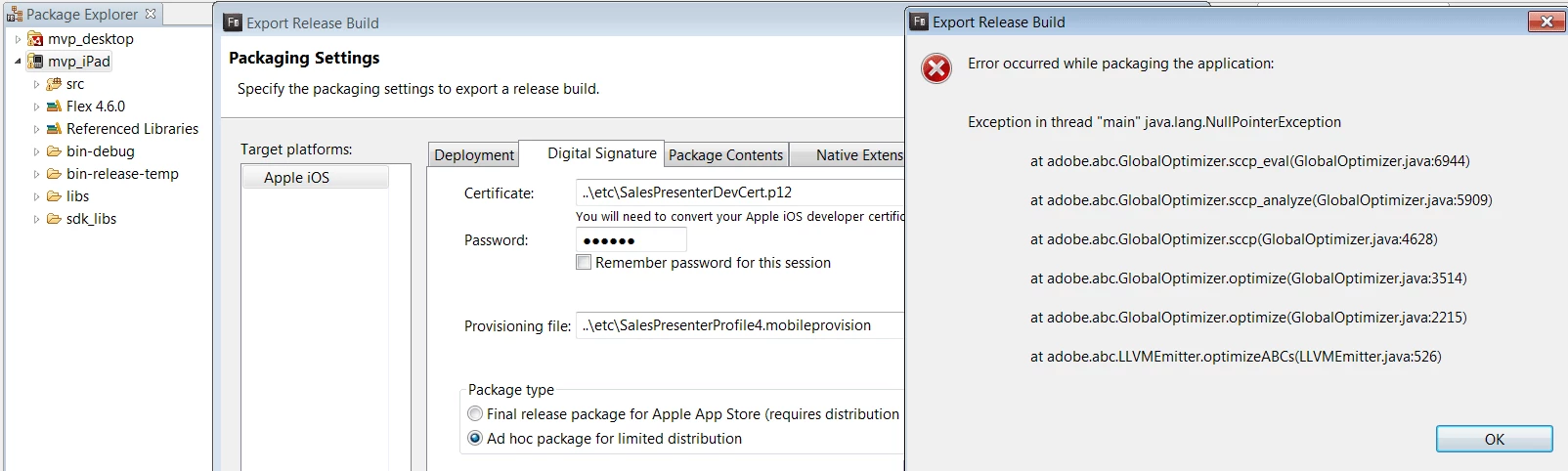Image resolution: width=1568 pixels, height=471 pixels.
Task: Click the bin-release-temp folder icon
Action: (54, 174)
